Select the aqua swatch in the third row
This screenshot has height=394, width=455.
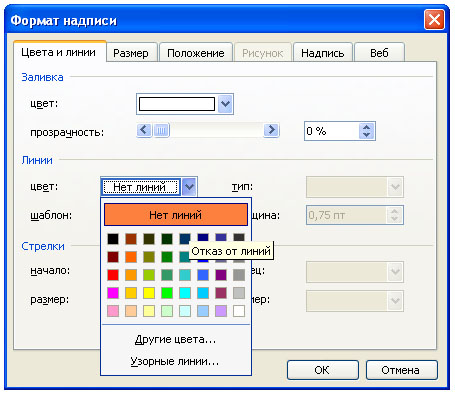[185, 275]
